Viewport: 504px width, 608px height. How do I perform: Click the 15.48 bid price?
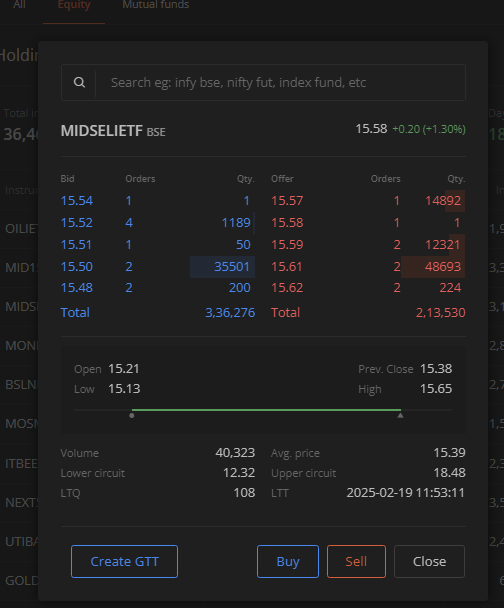tap(77, 288)
